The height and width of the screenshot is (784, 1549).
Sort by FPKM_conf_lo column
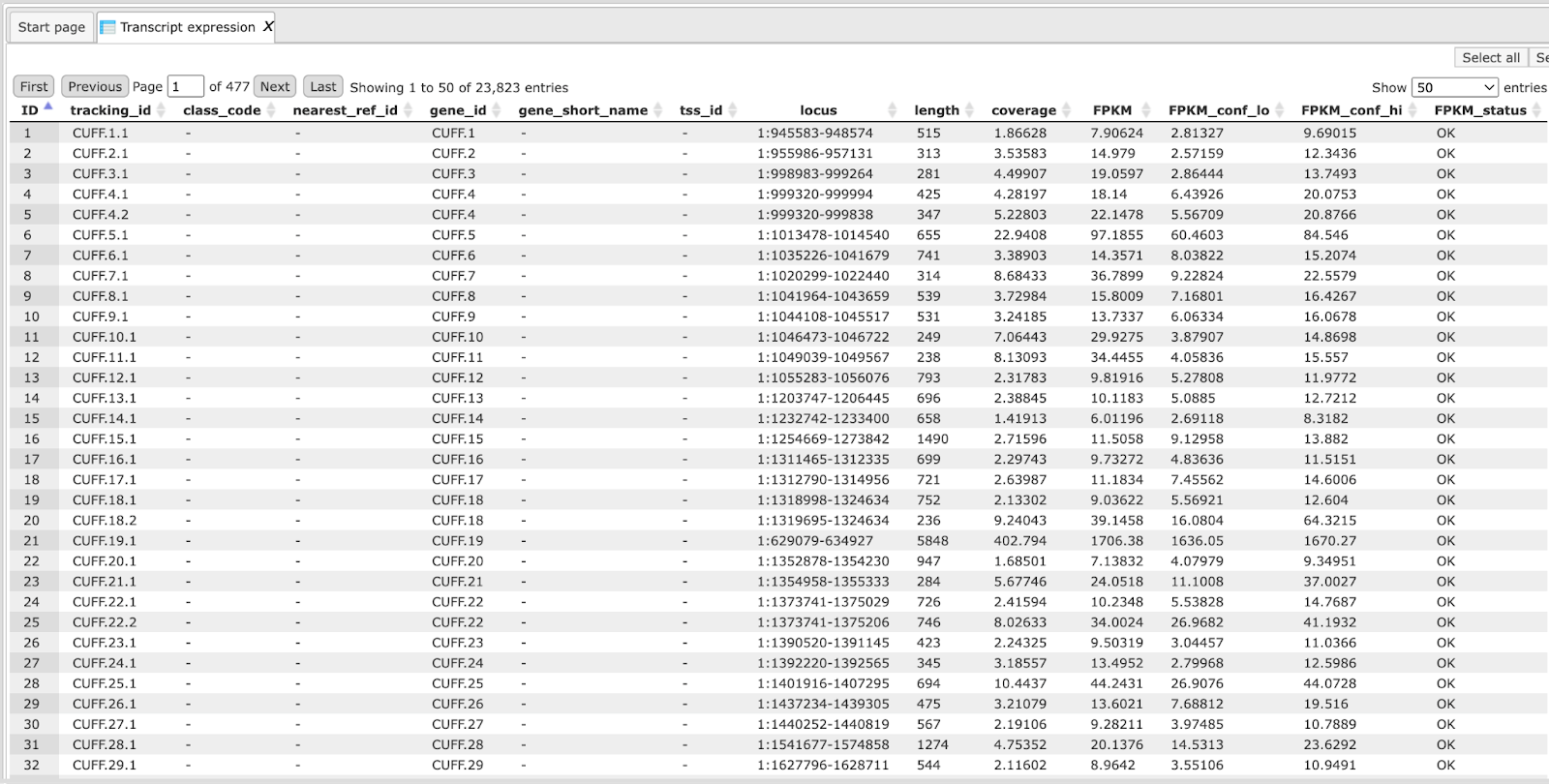click(x=1219, y=110)
